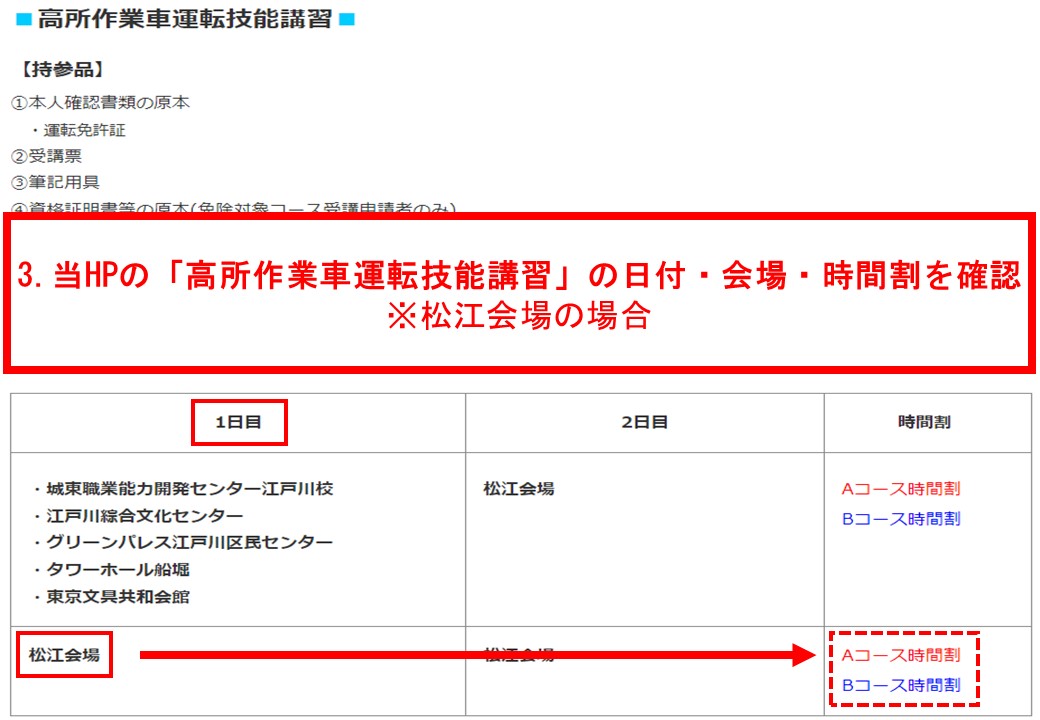Open Bコース時間割 link inside the dashed red box
Screen dimensions: 1040x720
click(900, 685)
